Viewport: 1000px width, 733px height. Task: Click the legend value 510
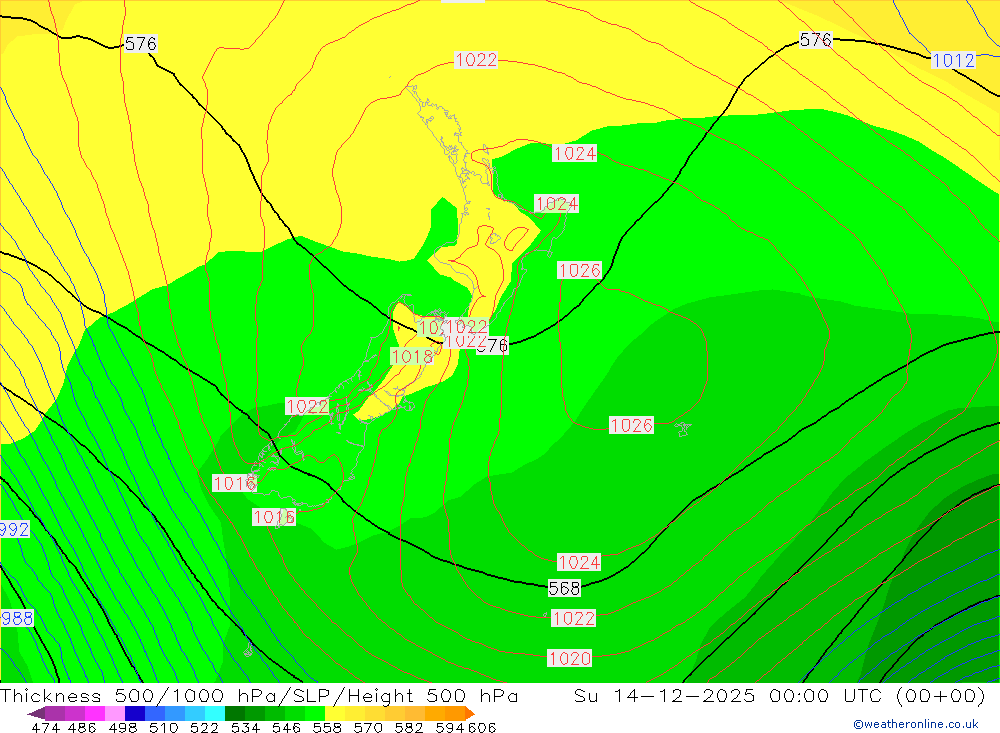(x=164, y=727)
